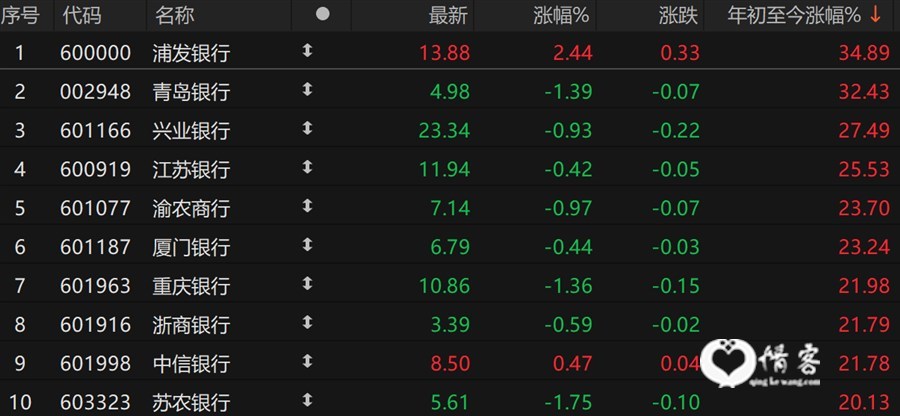
Task: Click latest price 11.94
Action: click(445, 169)
